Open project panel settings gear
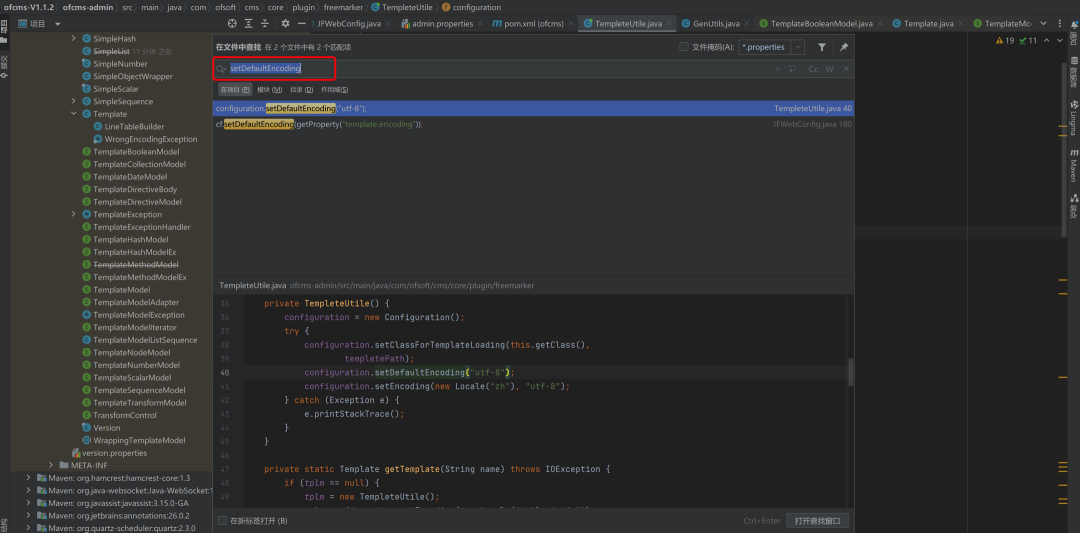The height and width of the screenshot is (533, 1080). tap(285, 23)
